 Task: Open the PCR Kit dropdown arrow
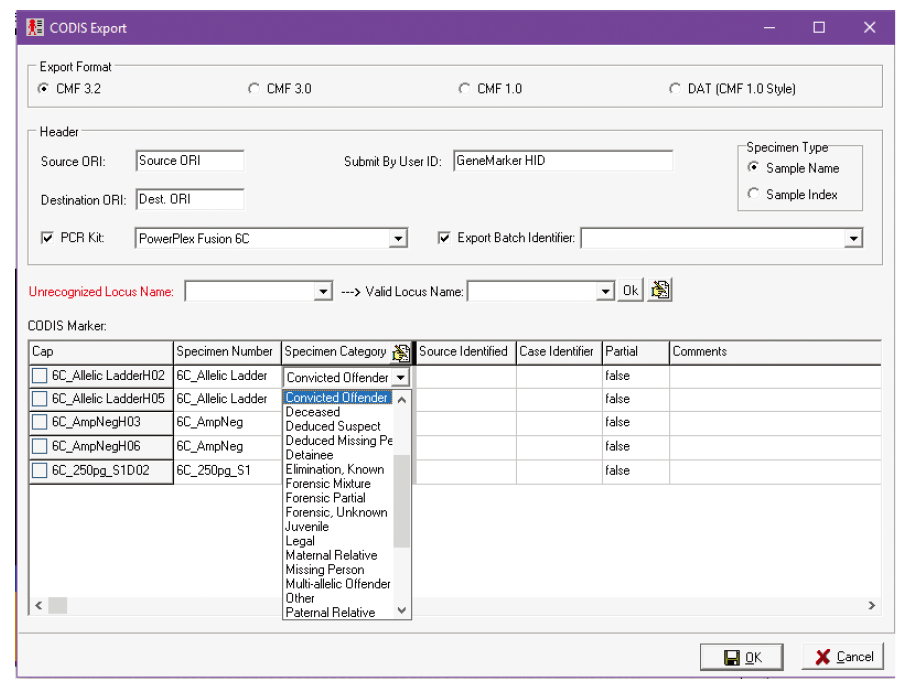point(398,238)
